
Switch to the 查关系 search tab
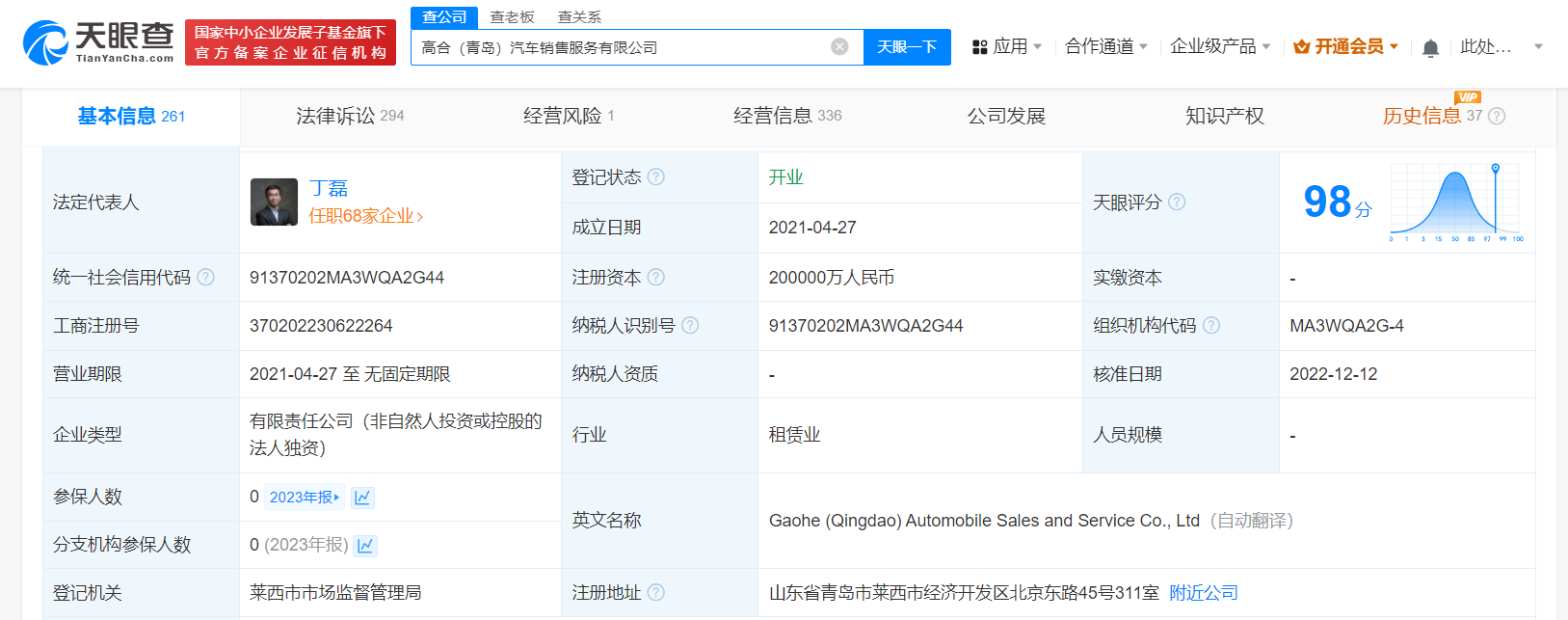pyautogui.click(x=579, y=17)
